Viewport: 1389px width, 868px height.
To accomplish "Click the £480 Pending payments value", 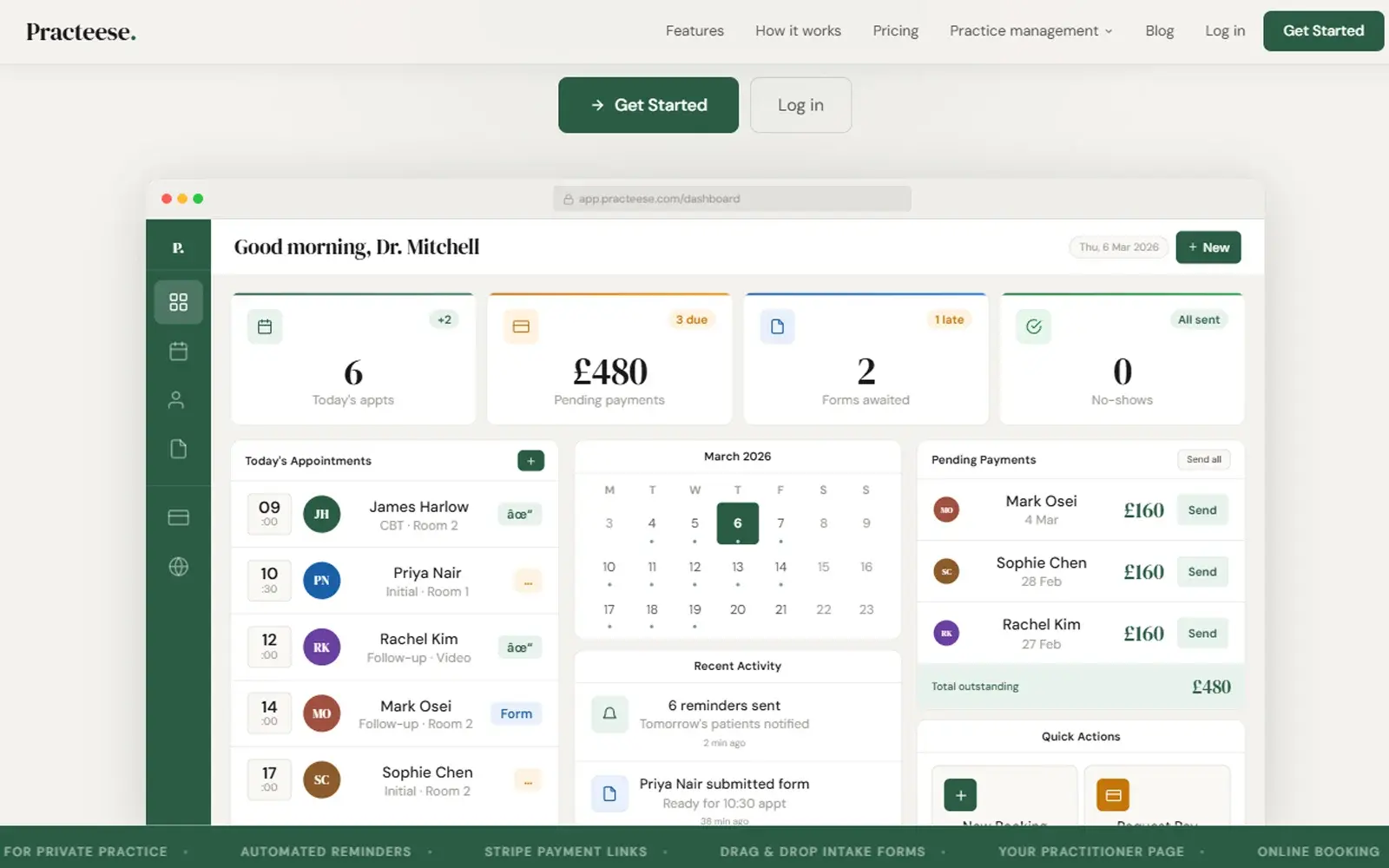I will 609,372.
